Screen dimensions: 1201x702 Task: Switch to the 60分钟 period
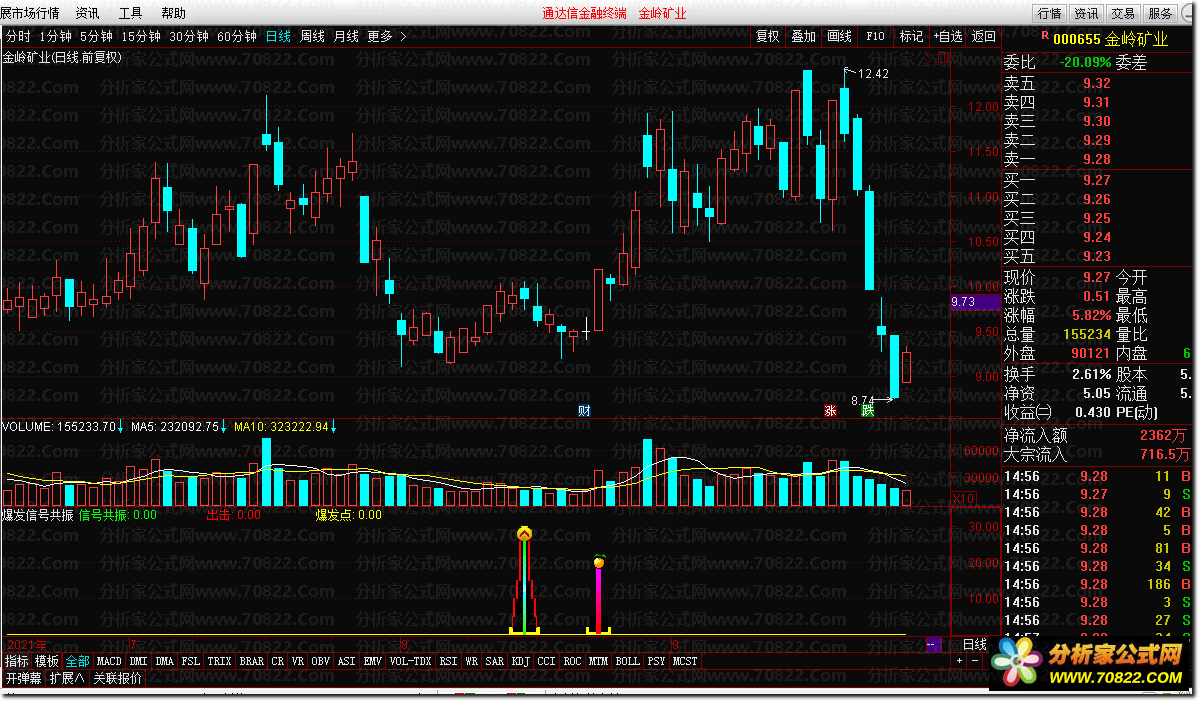click(x=237, y=36)
